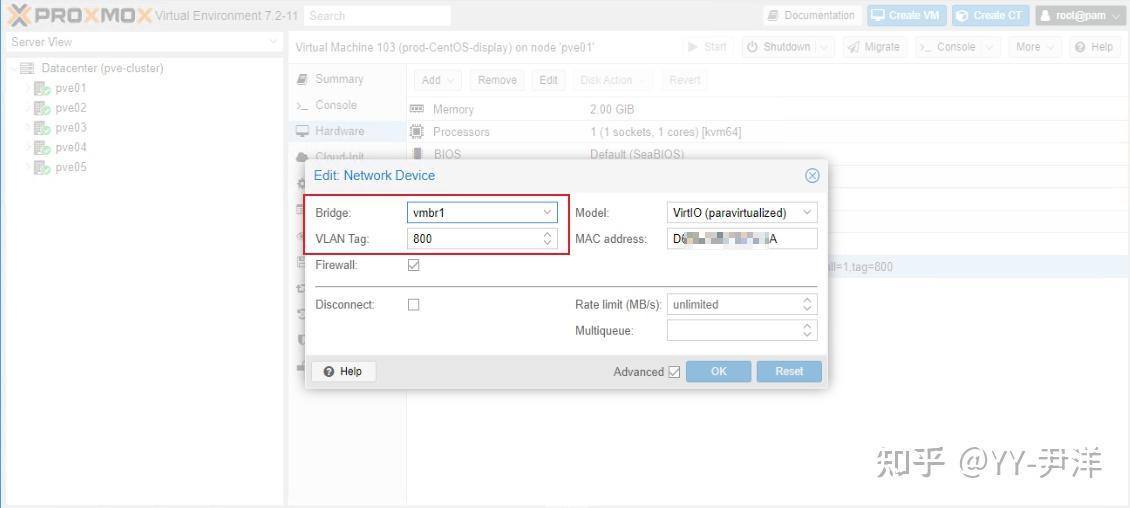Click the Reset button in dialog
Viewport: 1130px width, 508px height.
(x=789, y=372)
